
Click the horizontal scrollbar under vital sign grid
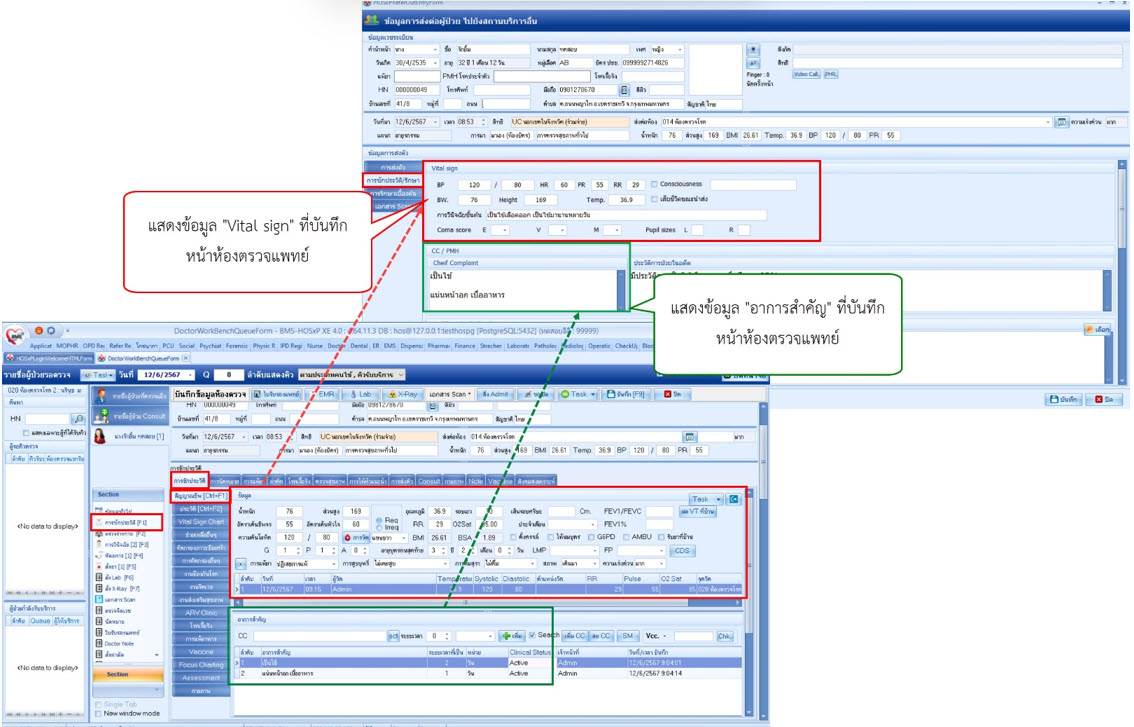[490, 602]
